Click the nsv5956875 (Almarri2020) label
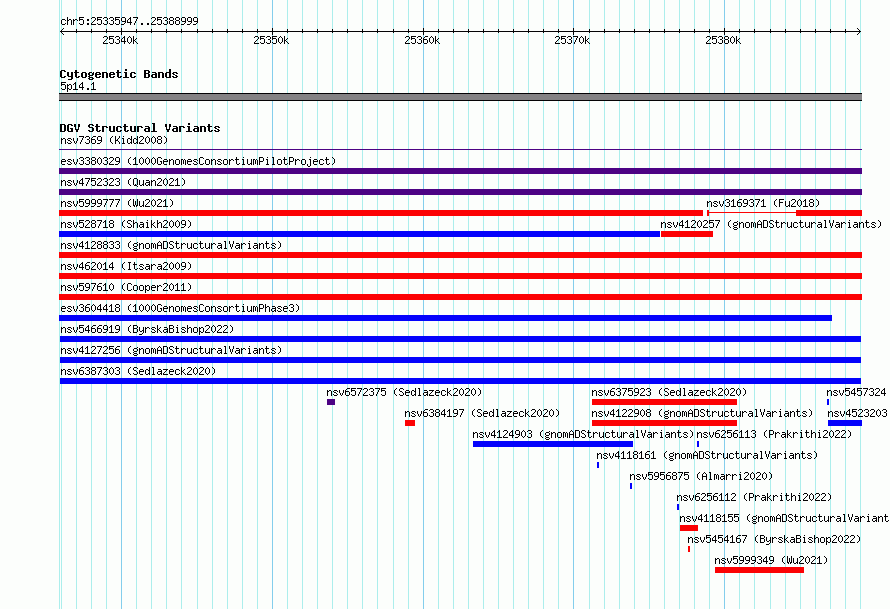890x609 pixels. tap(701, 476)
